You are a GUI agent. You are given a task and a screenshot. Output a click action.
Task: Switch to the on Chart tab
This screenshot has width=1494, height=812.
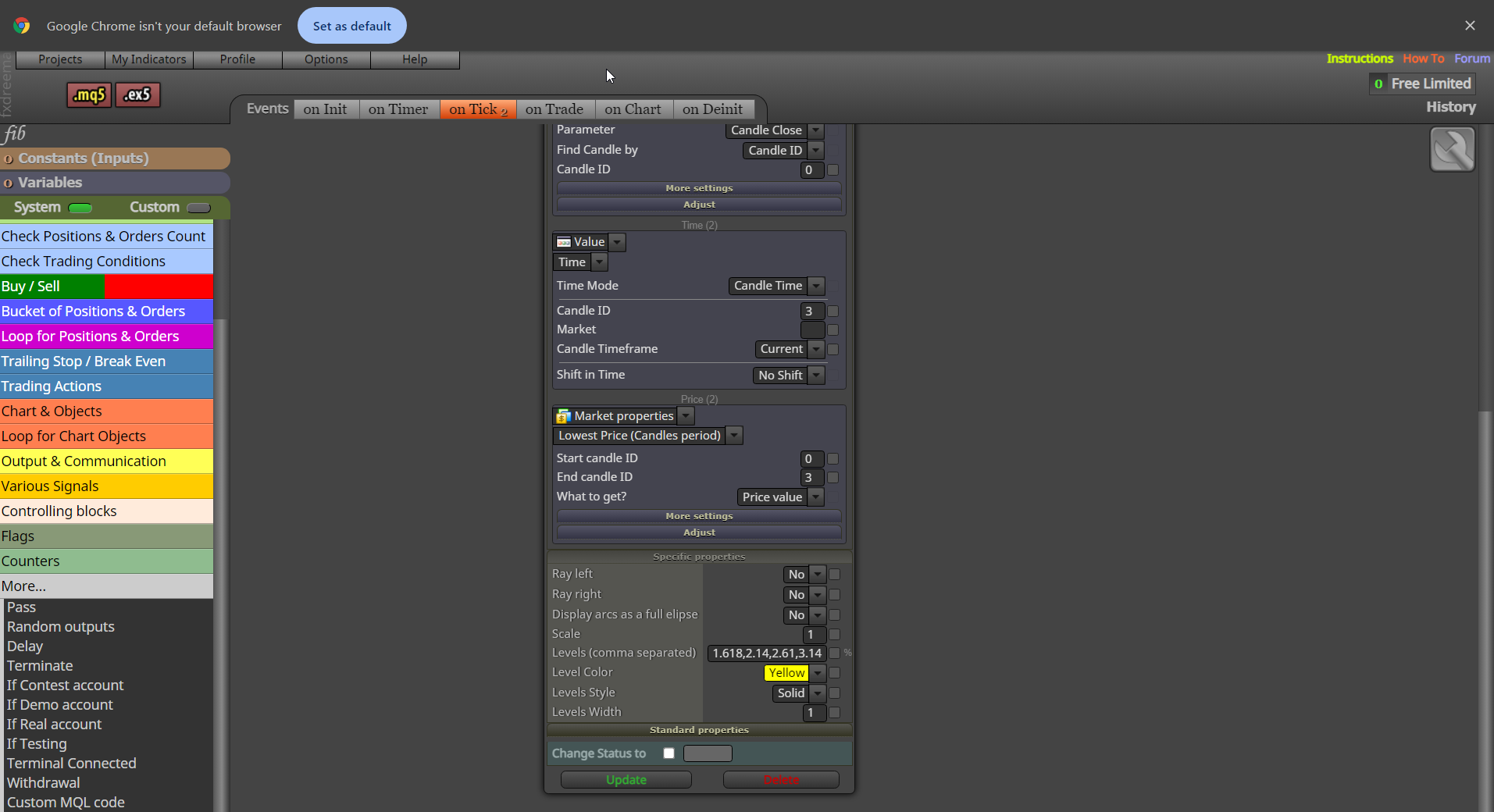pyautogui.click(x=633, y=109)
